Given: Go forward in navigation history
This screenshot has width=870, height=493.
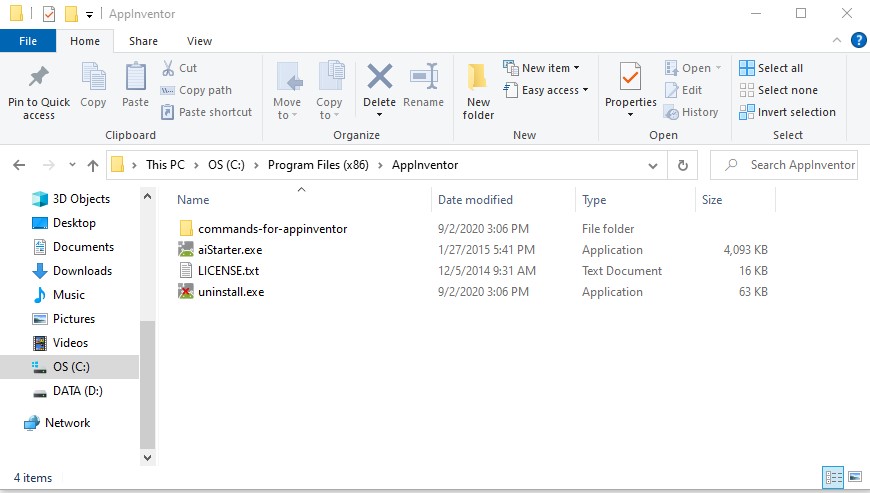Looking at the screenshot, I should coord(49,165).
